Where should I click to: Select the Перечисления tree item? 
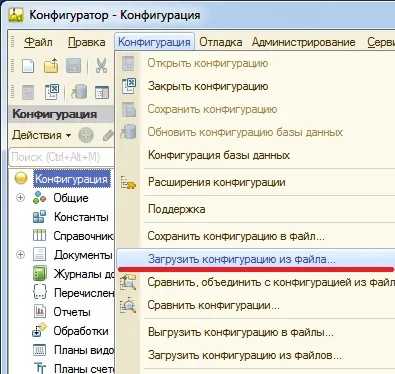tap(84, 293)
